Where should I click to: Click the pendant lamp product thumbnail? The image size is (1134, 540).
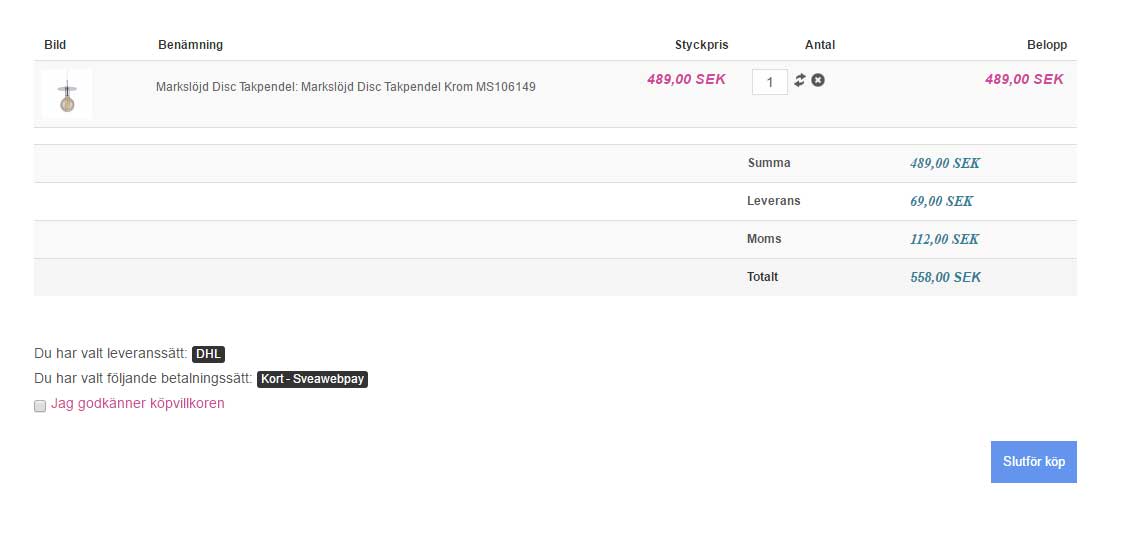(67, 94)
